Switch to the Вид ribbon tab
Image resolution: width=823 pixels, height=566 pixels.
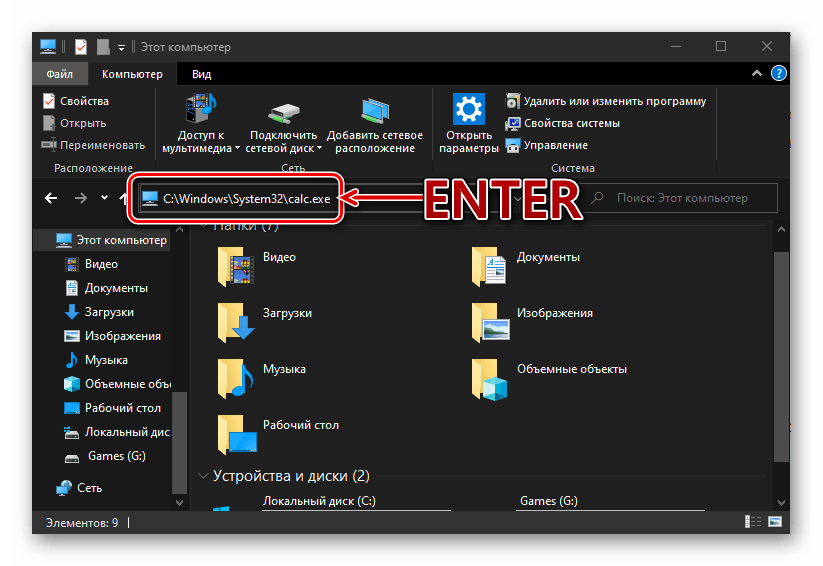(x=201, y=74)
